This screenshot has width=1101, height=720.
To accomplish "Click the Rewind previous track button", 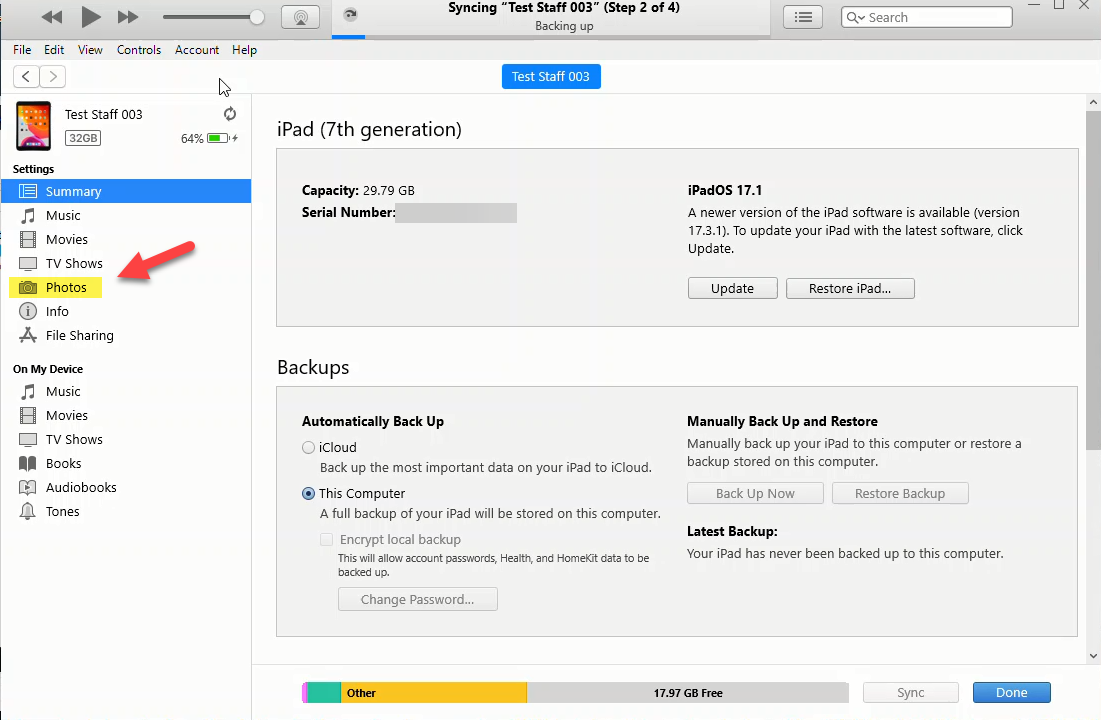I will [x=52, y=17].
